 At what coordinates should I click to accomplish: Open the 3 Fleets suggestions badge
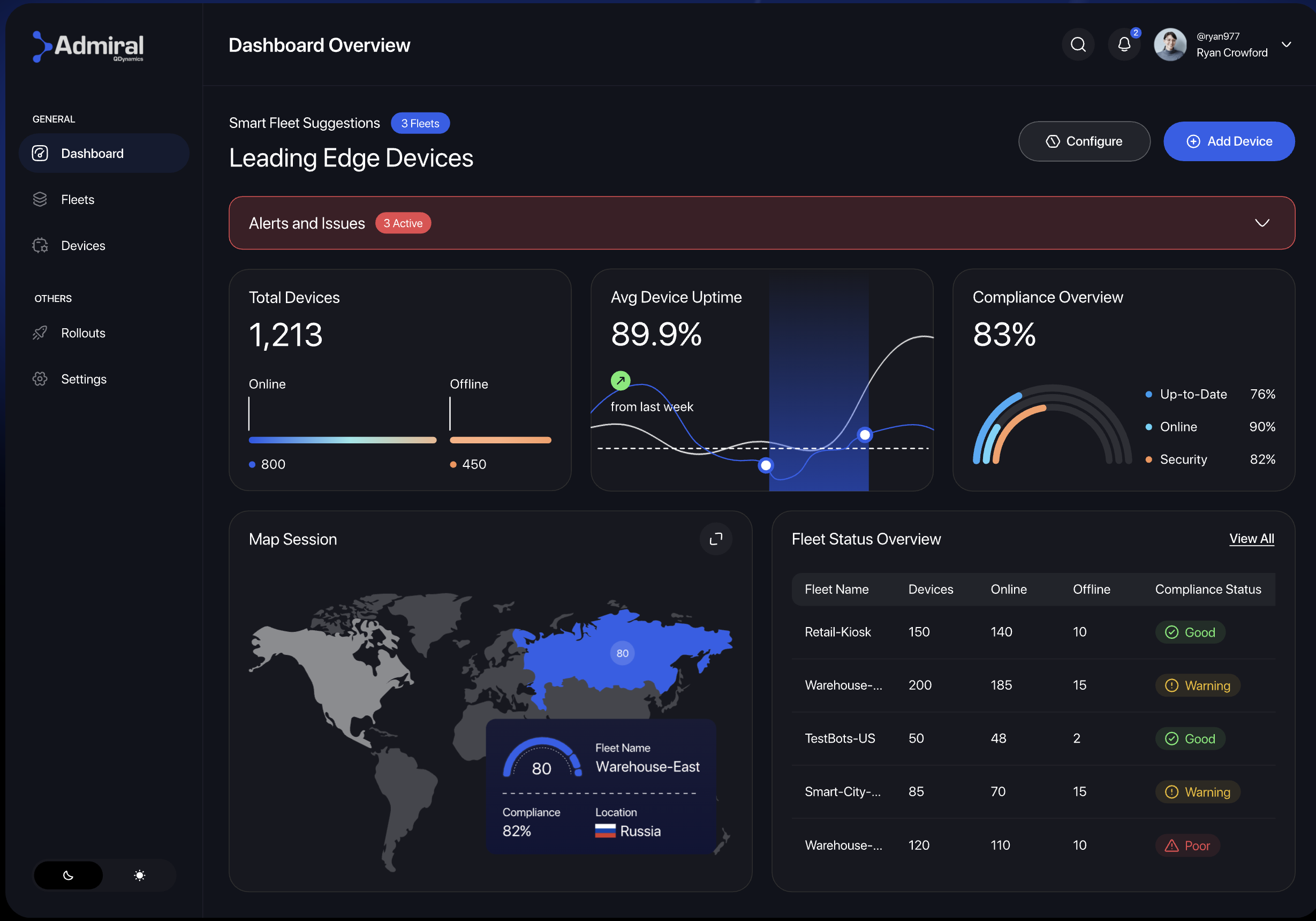pyautogui.click(x=420, y=123)
